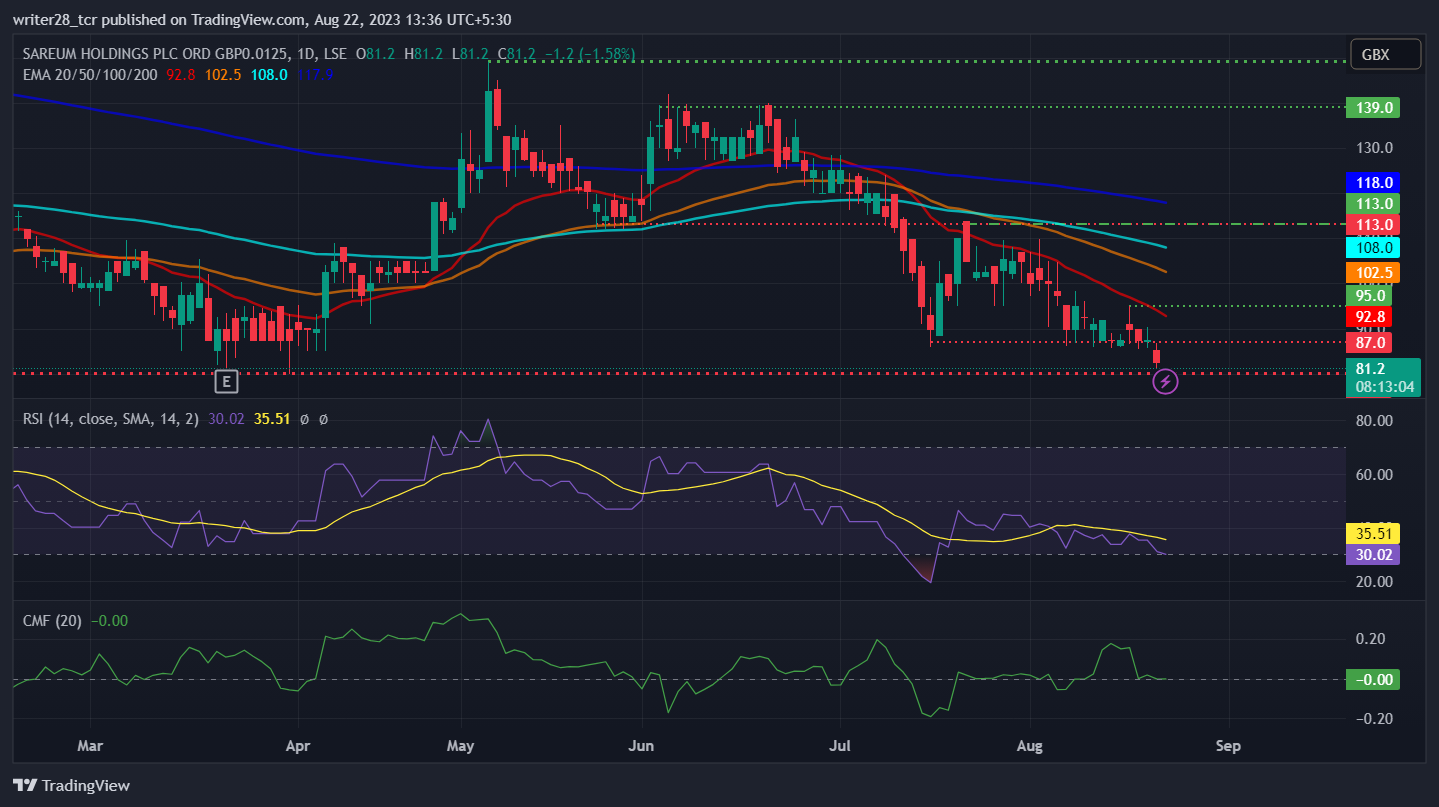This screenshot has height=807, width=1439.
Task: Click the 'Jul' label on time axis
Action: (840, 745)
